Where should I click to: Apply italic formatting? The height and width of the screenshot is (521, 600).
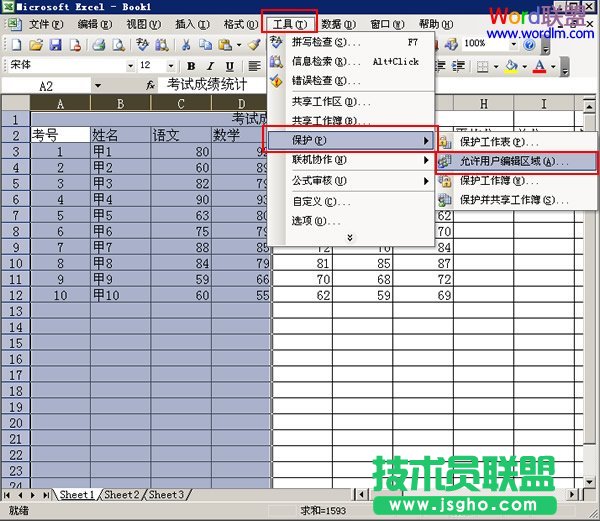click(x=210, y=67)
